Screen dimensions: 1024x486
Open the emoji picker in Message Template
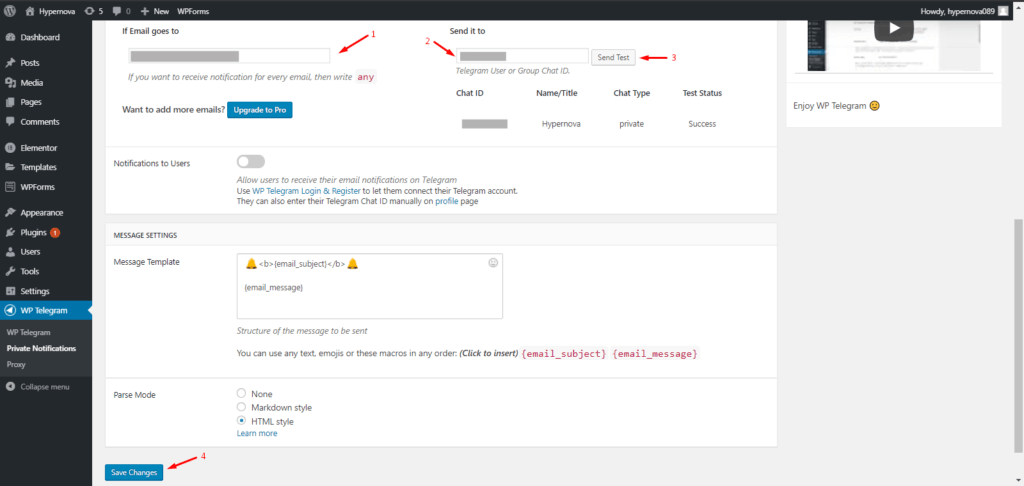pyautogui.click(x=493, y=263)
